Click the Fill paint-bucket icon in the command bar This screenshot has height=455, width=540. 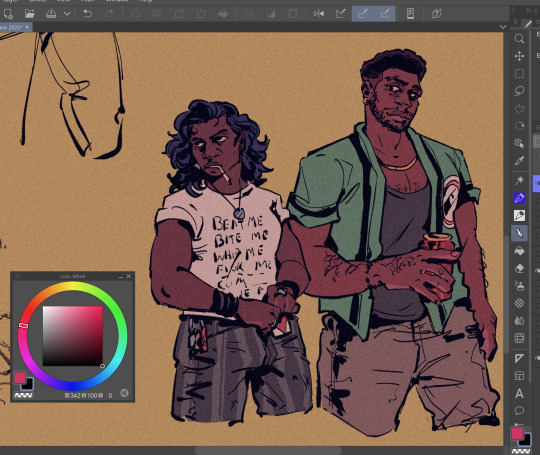223,14
